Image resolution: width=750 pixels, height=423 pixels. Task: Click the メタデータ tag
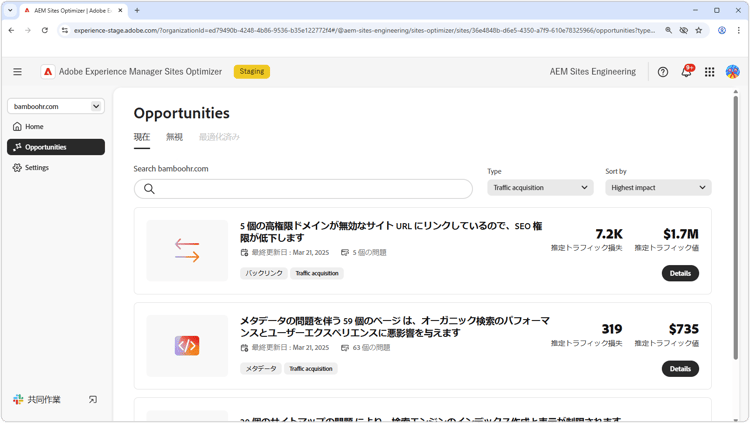click(x=261, y=368)
